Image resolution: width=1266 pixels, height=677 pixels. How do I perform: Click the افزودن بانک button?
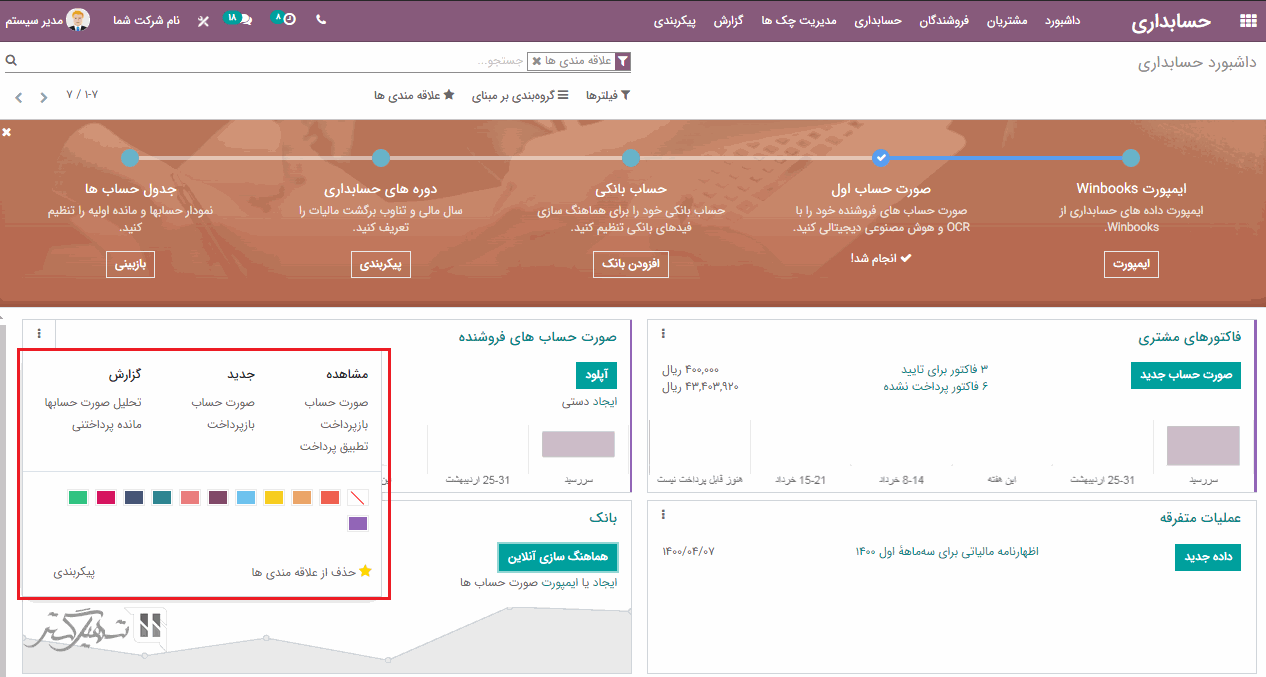click(x=630, y=264)
